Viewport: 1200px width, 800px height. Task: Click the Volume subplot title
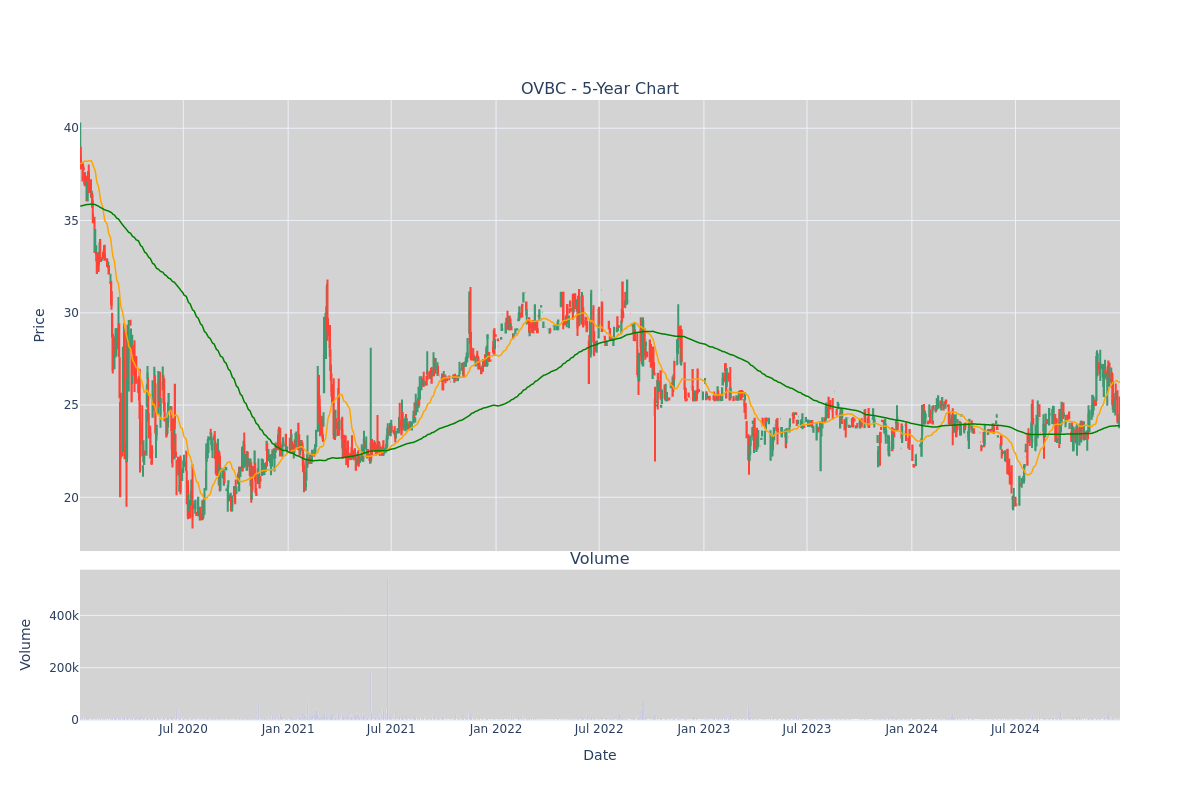[599, 559]
